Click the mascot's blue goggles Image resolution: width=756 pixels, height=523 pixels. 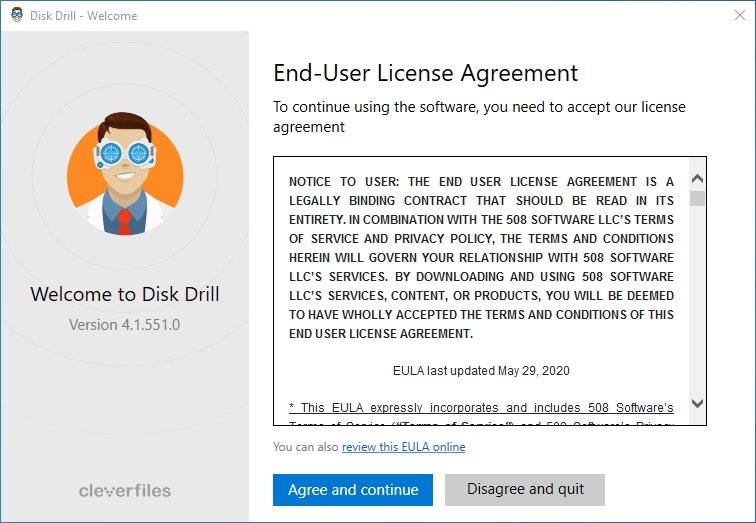tap(125, 154)
